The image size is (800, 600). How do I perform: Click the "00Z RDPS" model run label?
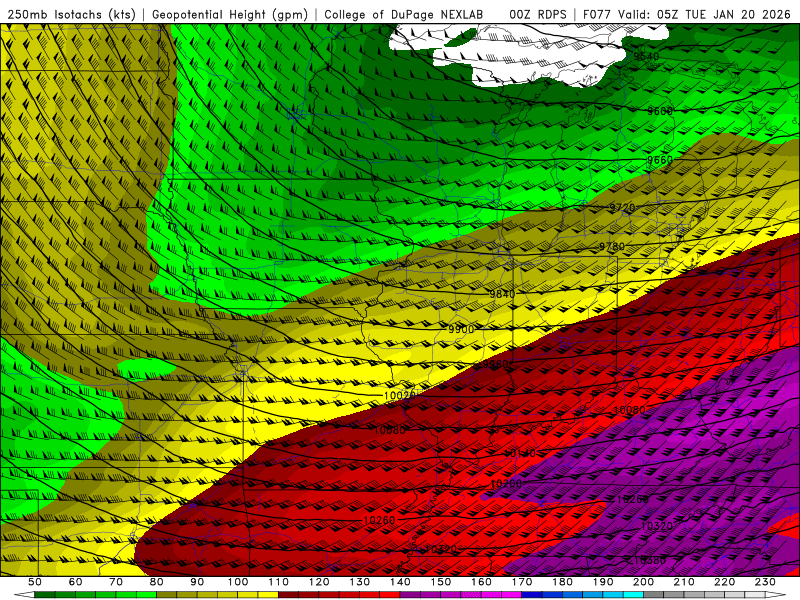538,15
